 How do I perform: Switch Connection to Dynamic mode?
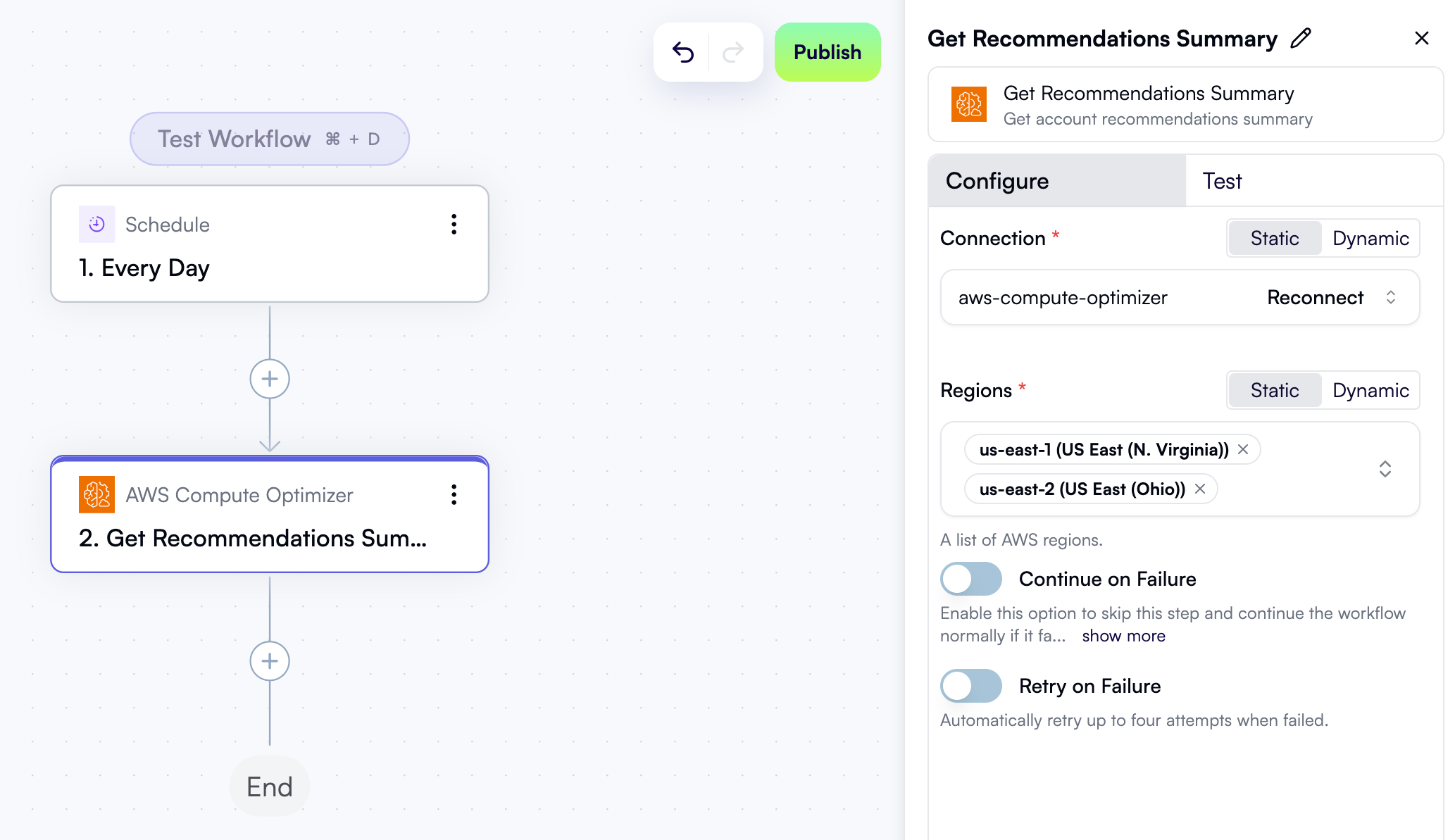(x=1370, y=238)
